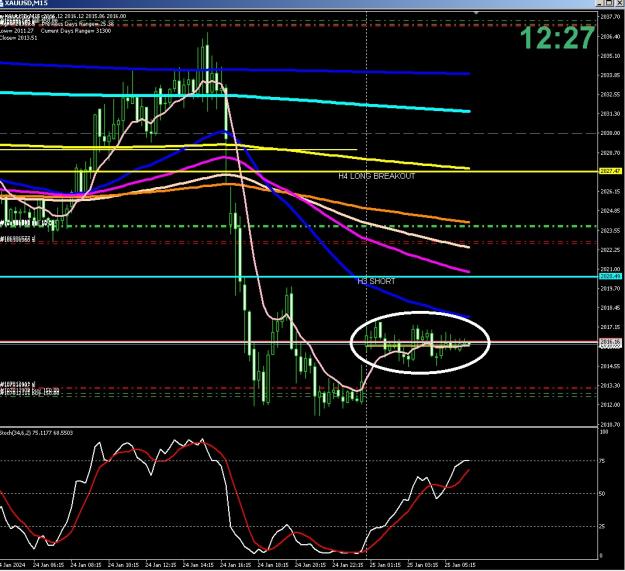
Task: Select the yellow H4 horizontal line
Action: [x=299, y=172]
